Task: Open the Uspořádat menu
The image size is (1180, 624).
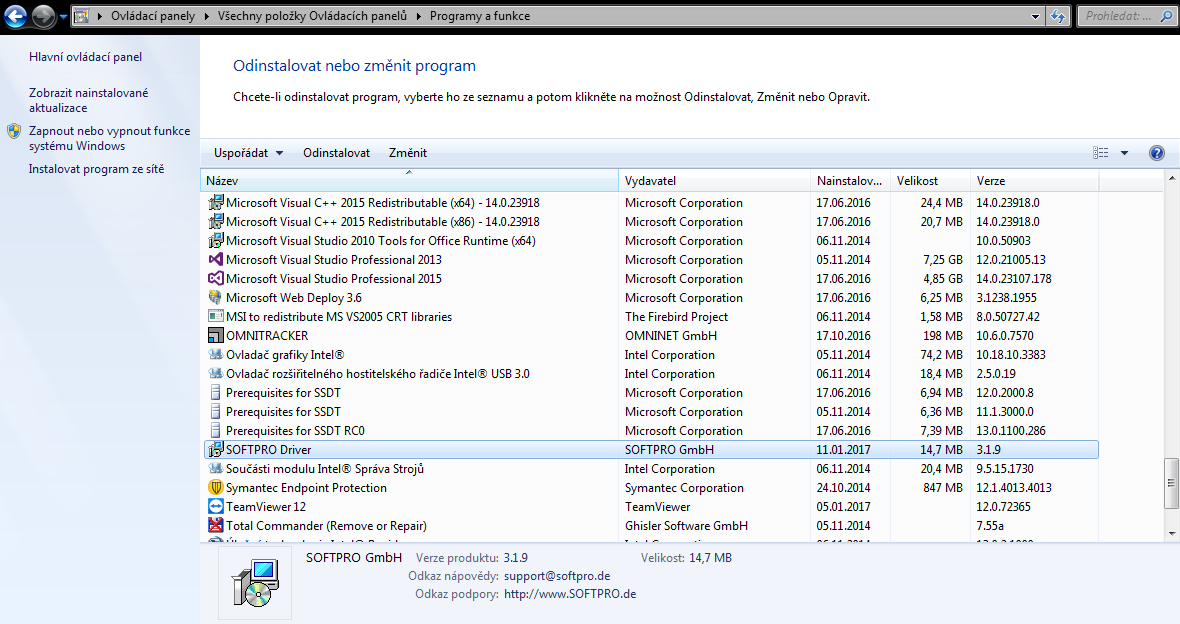Action: coord(248,153)
